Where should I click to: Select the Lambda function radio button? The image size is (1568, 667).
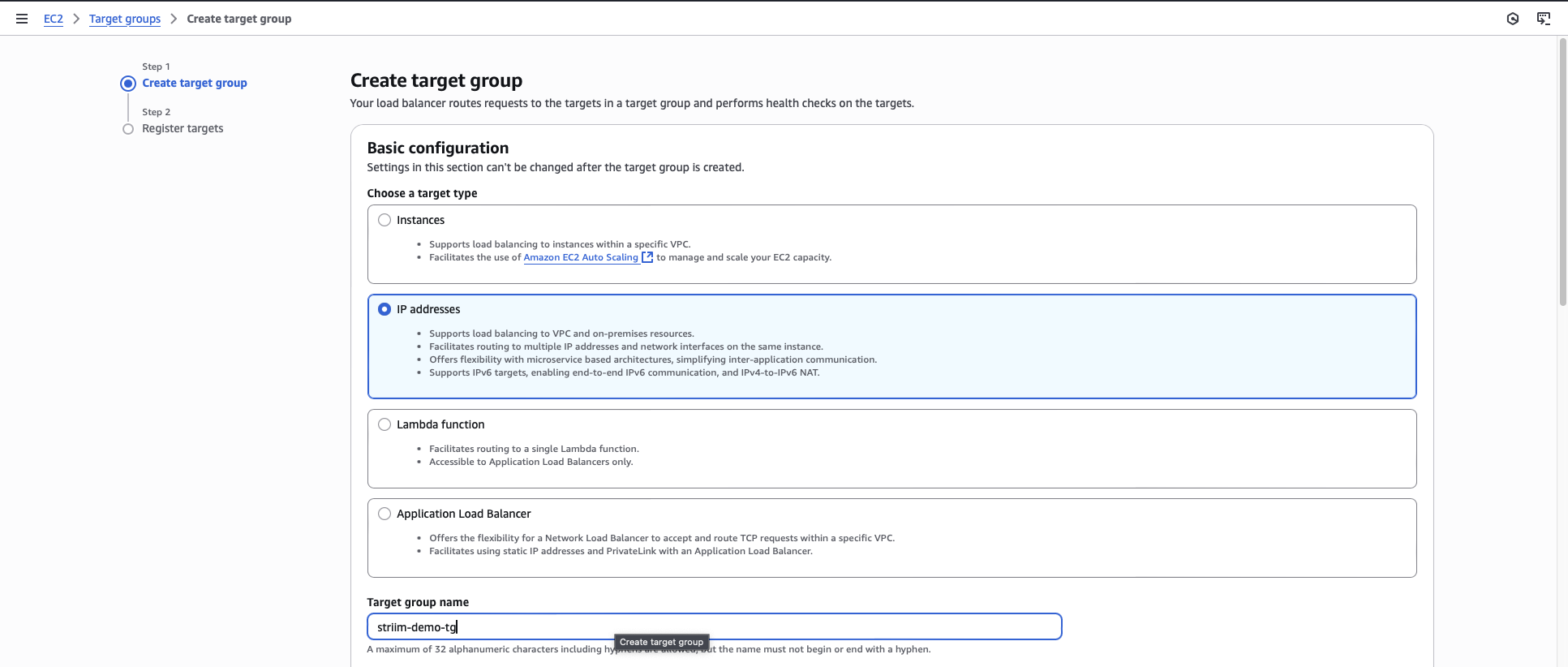(x=384, y=424)
